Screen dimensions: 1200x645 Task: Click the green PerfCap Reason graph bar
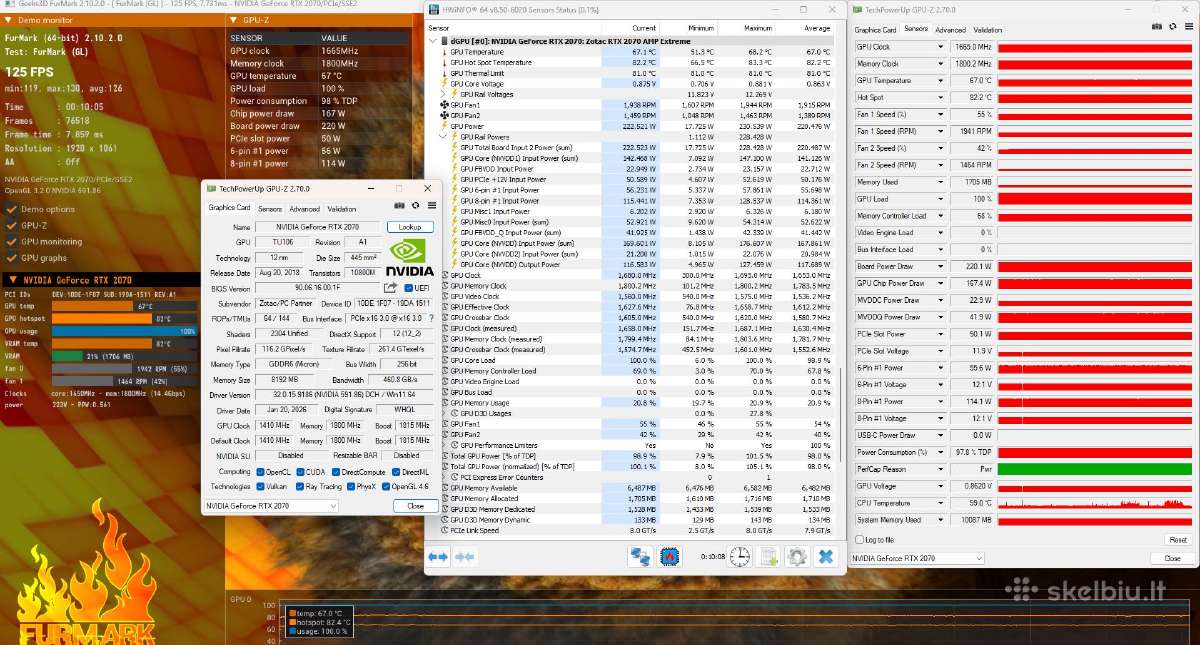pos(1094,468)
